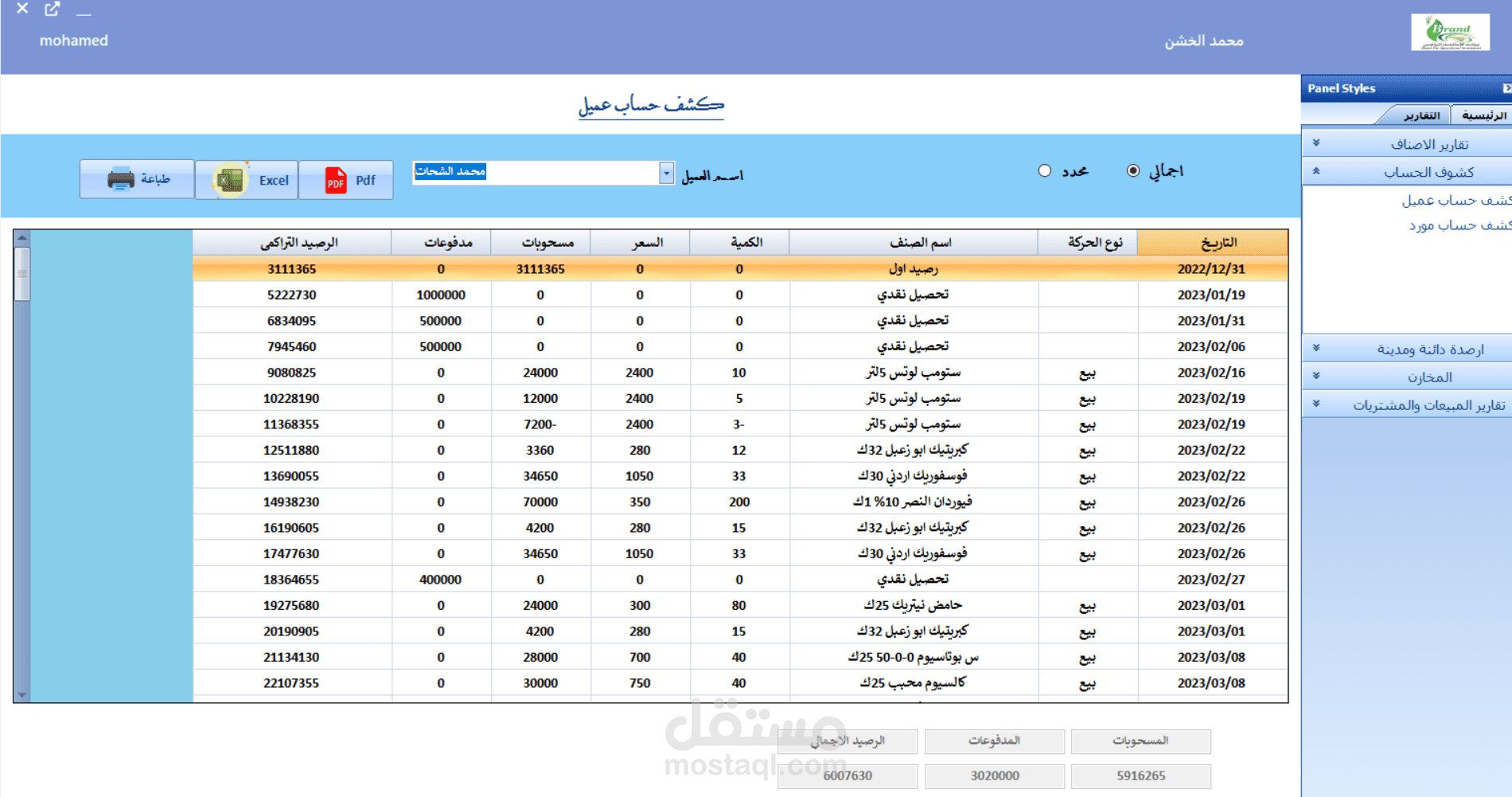The height and width of the screenshot is (797, 1512).
Task: Click the الرصيد الاجمالي total field 6007630
Action: (848, 776)
